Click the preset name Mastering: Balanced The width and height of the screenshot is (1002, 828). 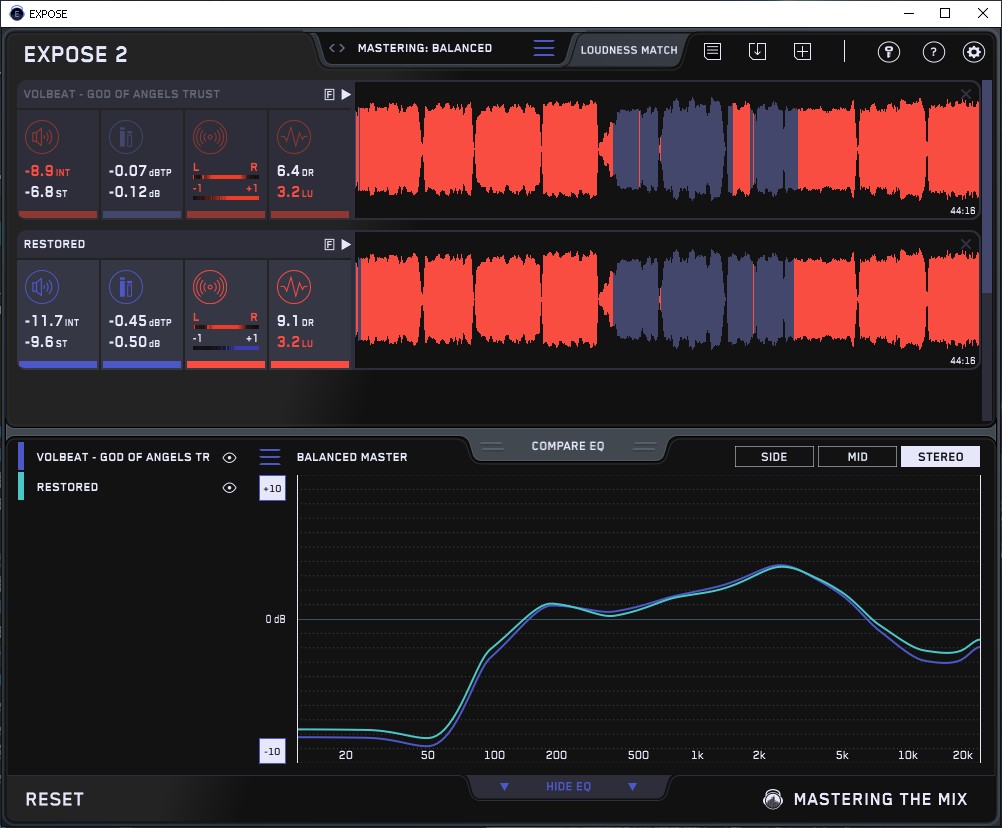(425, 48)
